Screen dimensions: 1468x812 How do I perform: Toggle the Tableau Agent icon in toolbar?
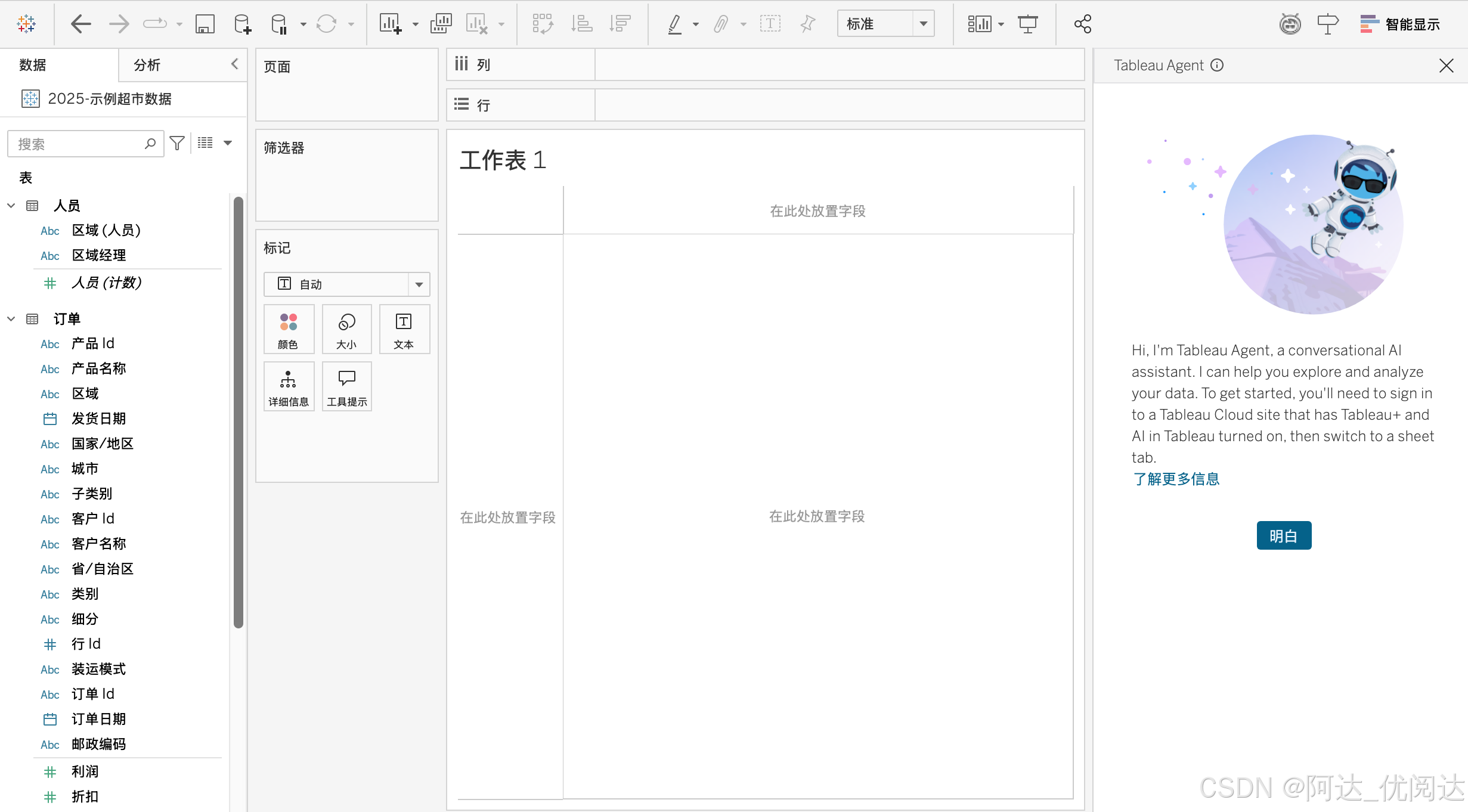point(1290,24)
